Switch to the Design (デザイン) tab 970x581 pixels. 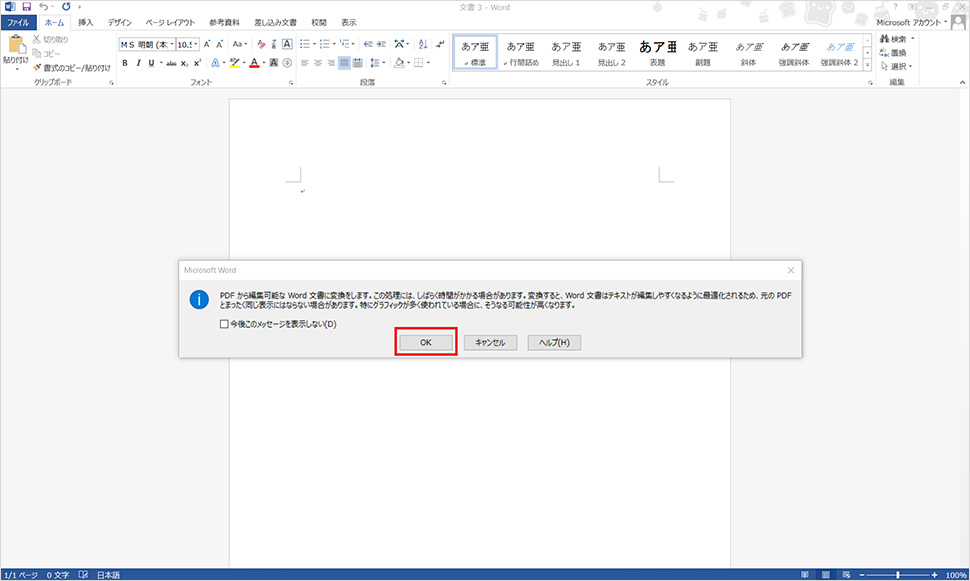point(119,23)
